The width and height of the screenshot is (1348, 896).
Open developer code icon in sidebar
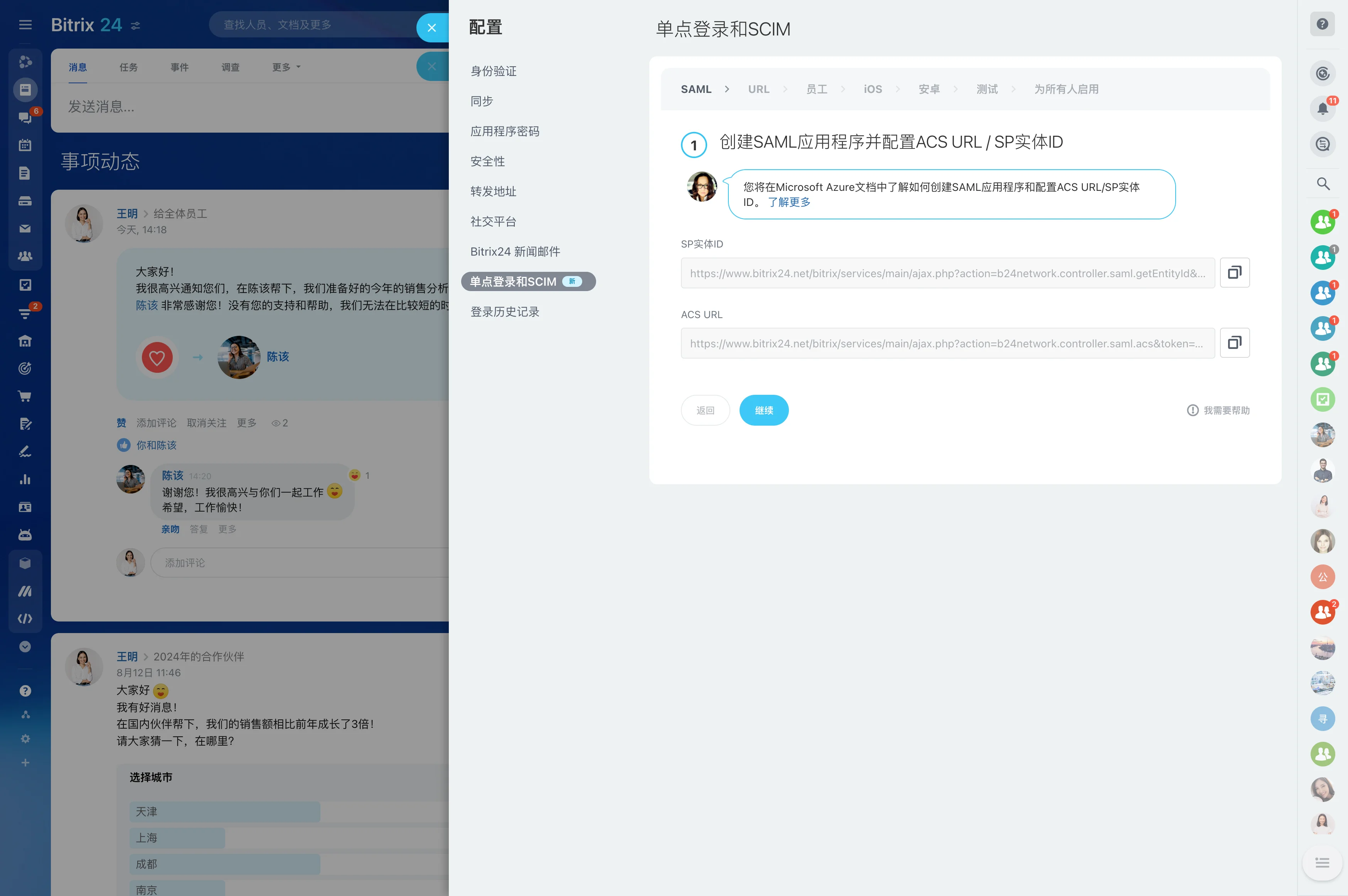click(25, 618)
